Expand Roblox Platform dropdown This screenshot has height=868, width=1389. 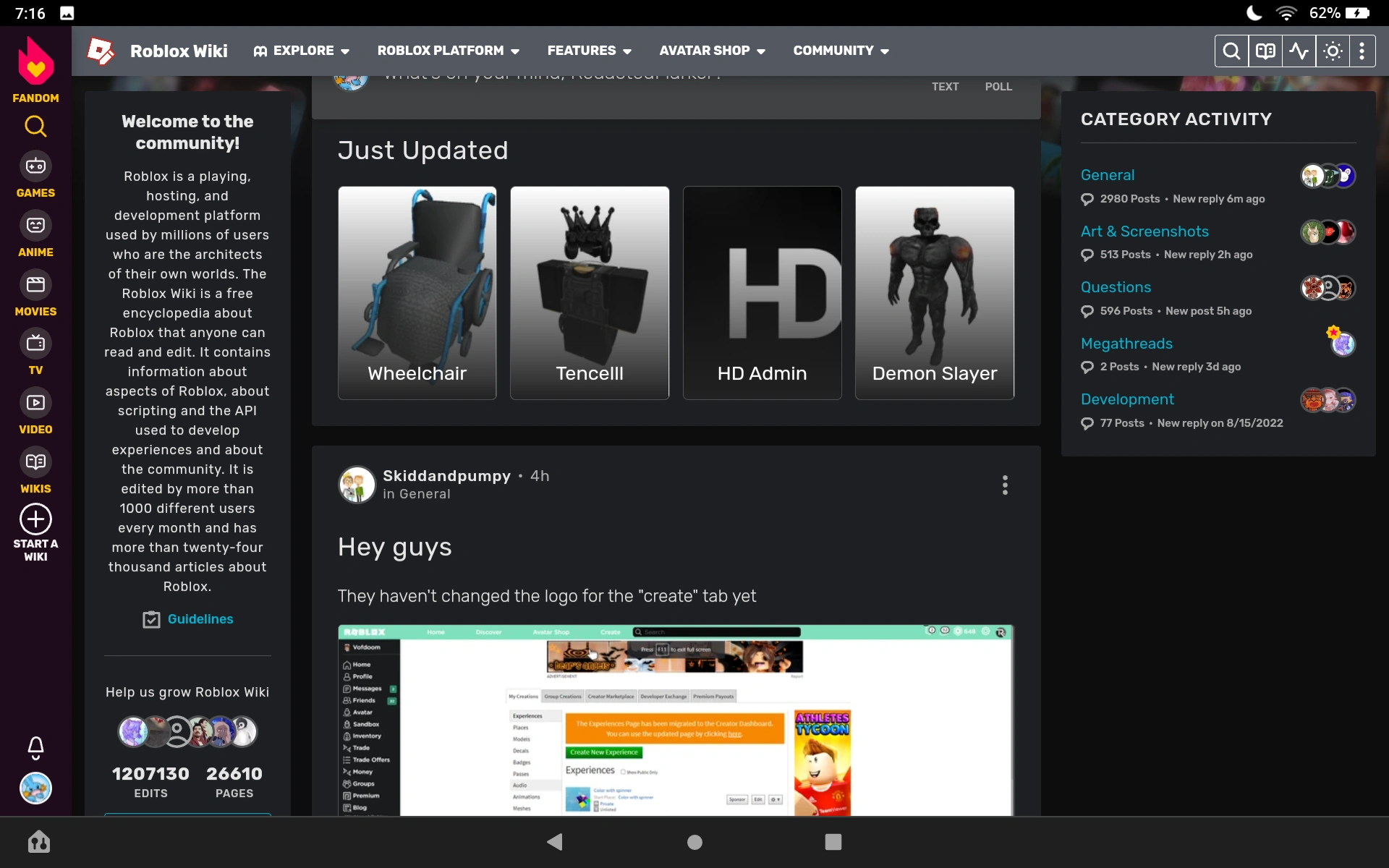[x=448, y=51]
